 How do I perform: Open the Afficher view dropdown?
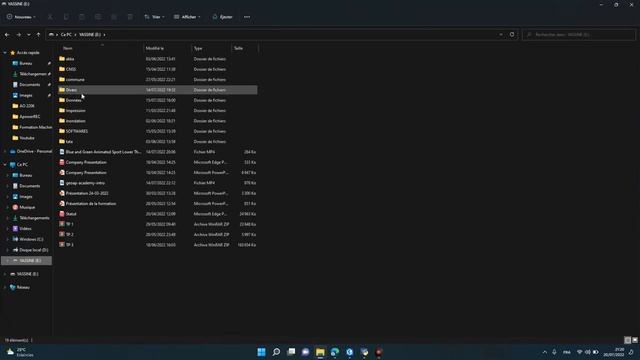pos(187,17)
